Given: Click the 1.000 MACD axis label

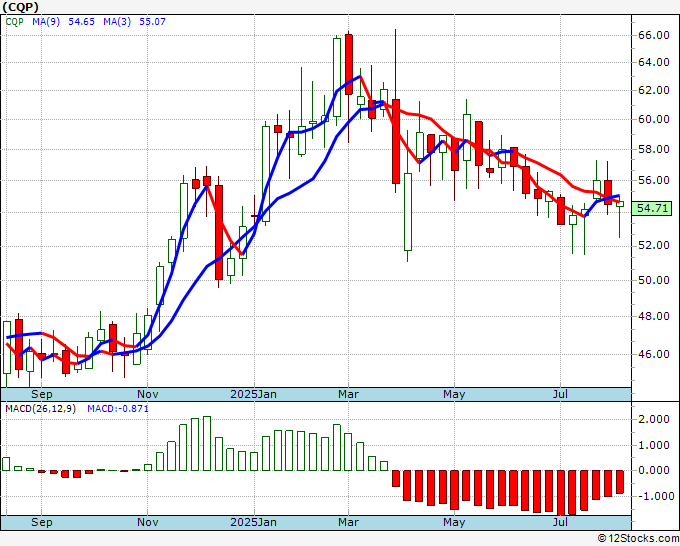Looking at the screenshot, I should pyautogui.click(x=654, y=445).
